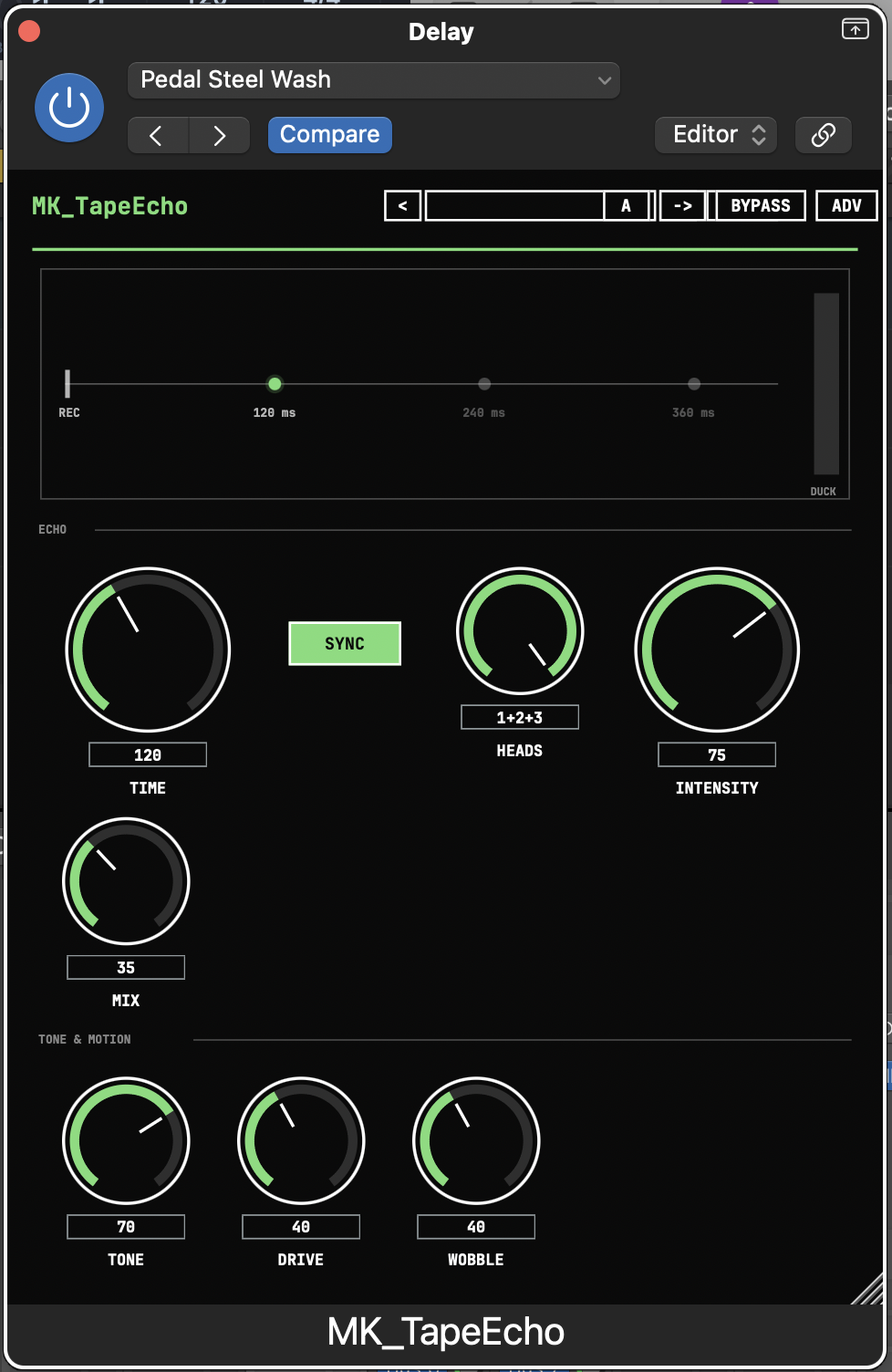Click the WOBBLE knob
892x1372 pixels.
click(x=476, y=1140)
